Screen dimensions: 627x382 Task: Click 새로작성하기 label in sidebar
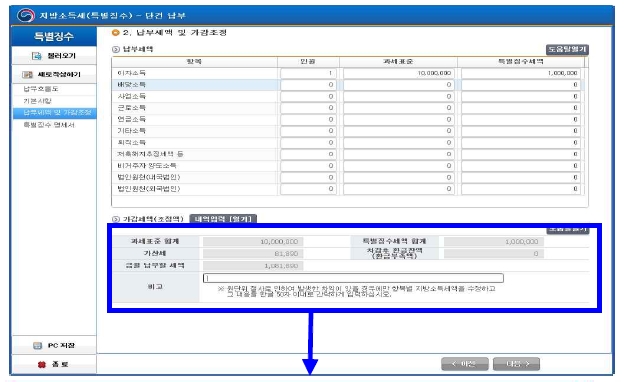(x=59, y=75)
